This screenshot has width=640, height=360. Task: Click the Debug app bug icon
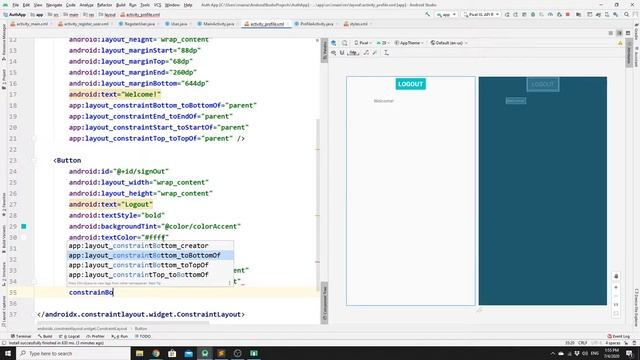coord(533,14)
